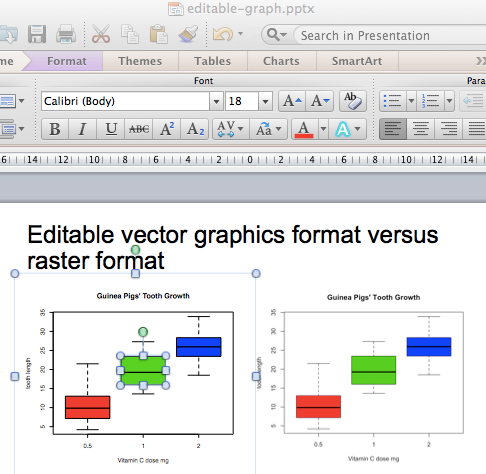
Task: Click the Decrease Indent icon
Action: pos(473,101)
